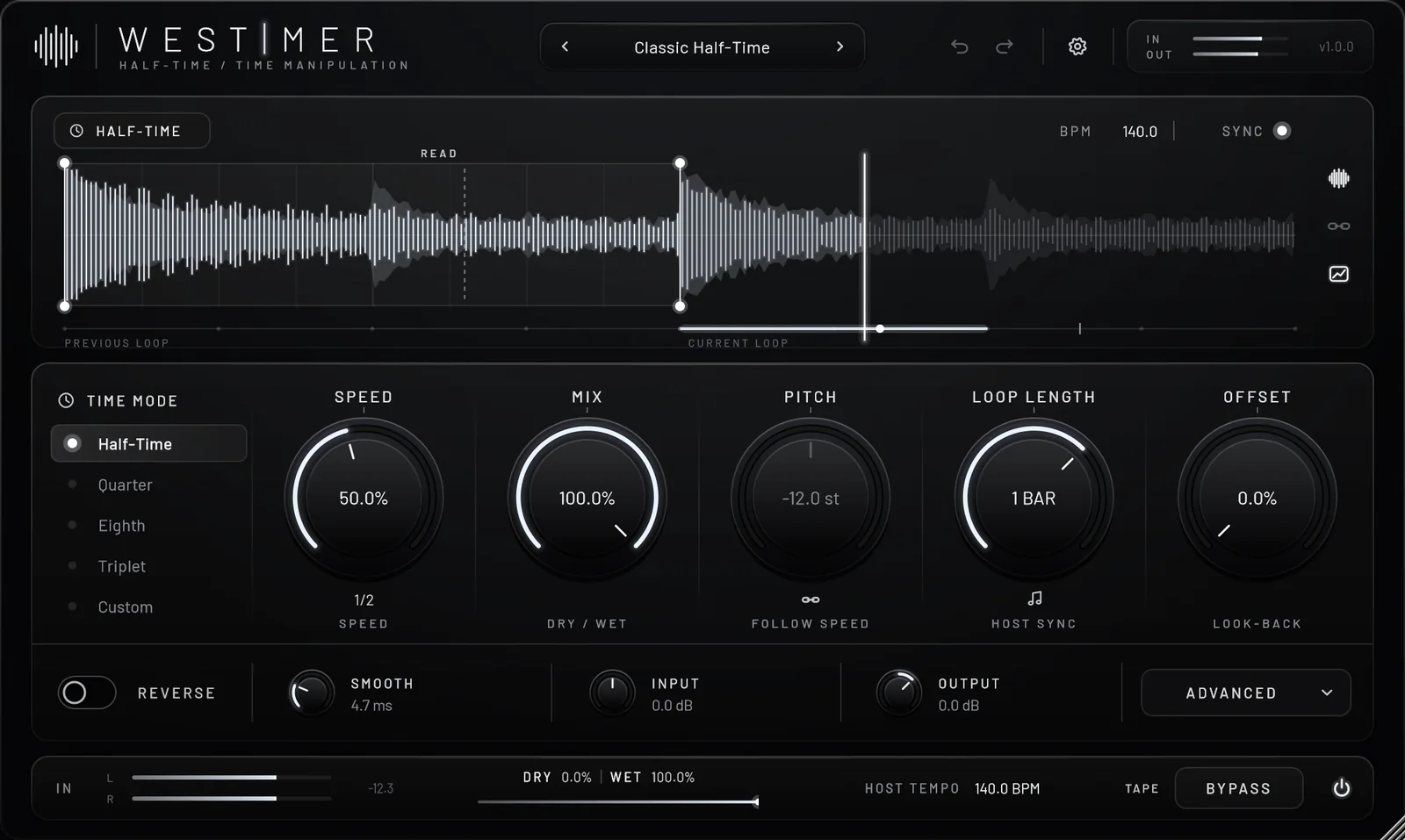1405x840 pixels.
Task: Select Eighth time mode
Action: [x=121, y=525]
